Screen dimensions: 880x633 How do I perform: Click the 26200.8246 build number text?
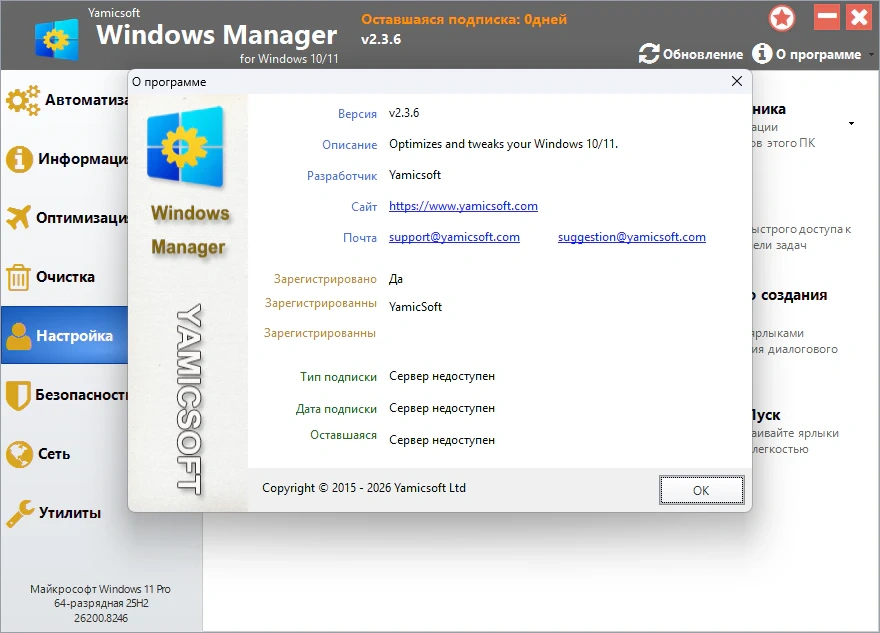[101, 618]
